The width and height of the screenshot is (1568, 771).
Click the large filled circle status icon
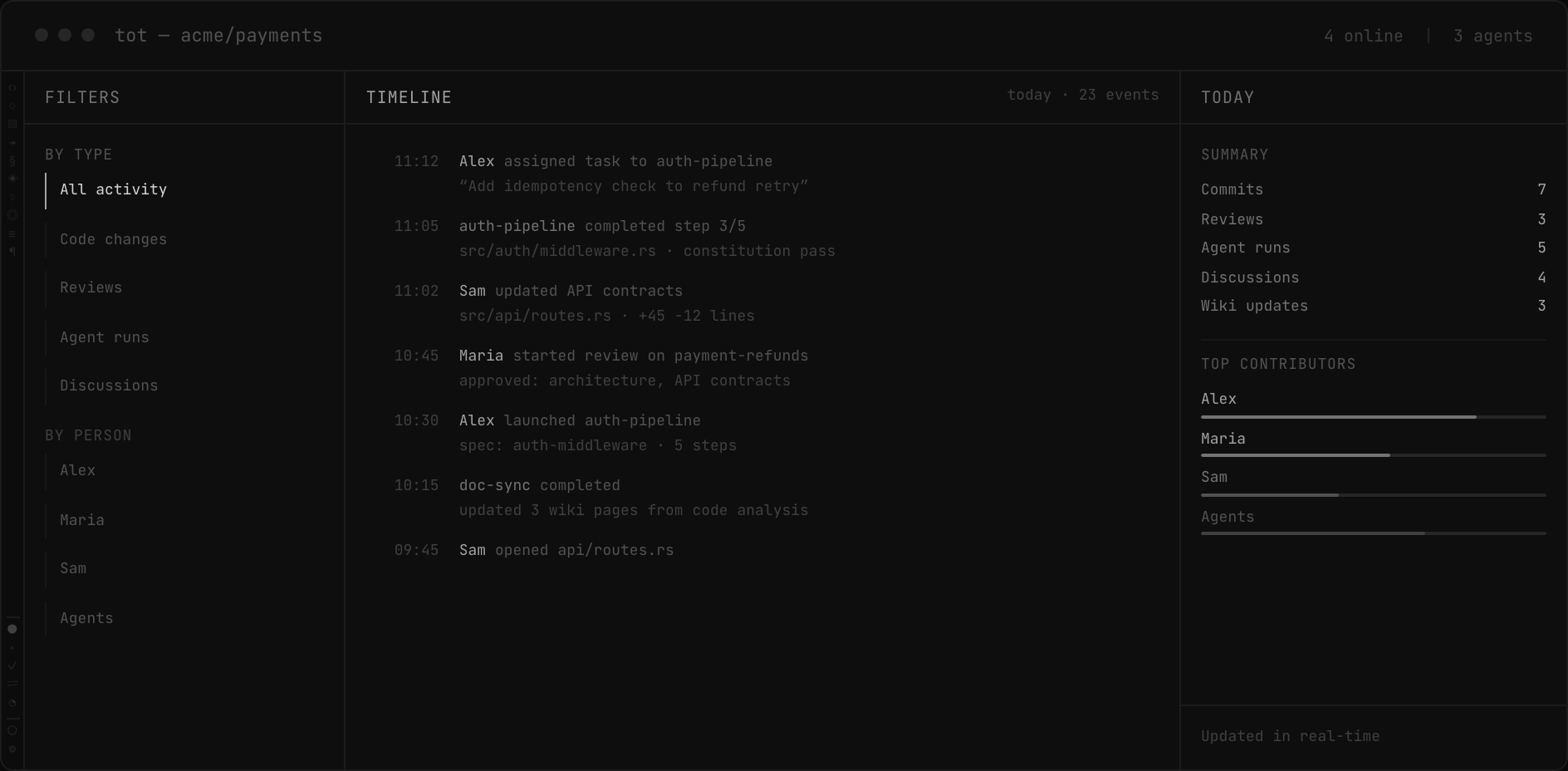click(12, 629)
